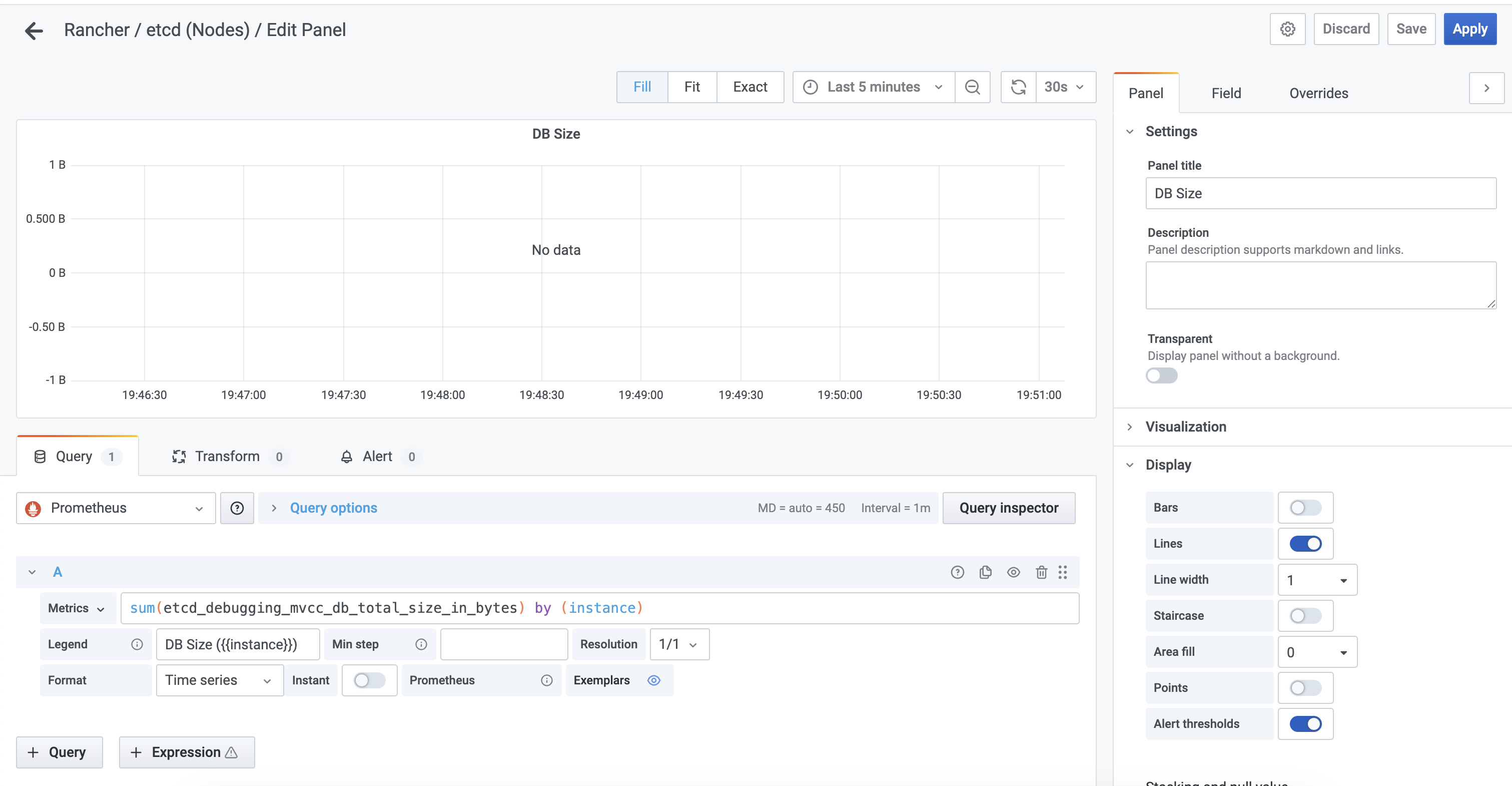This screenshot has height=786, width=1512.
Task: Click the Apply button
Action: click(1470, 29)
